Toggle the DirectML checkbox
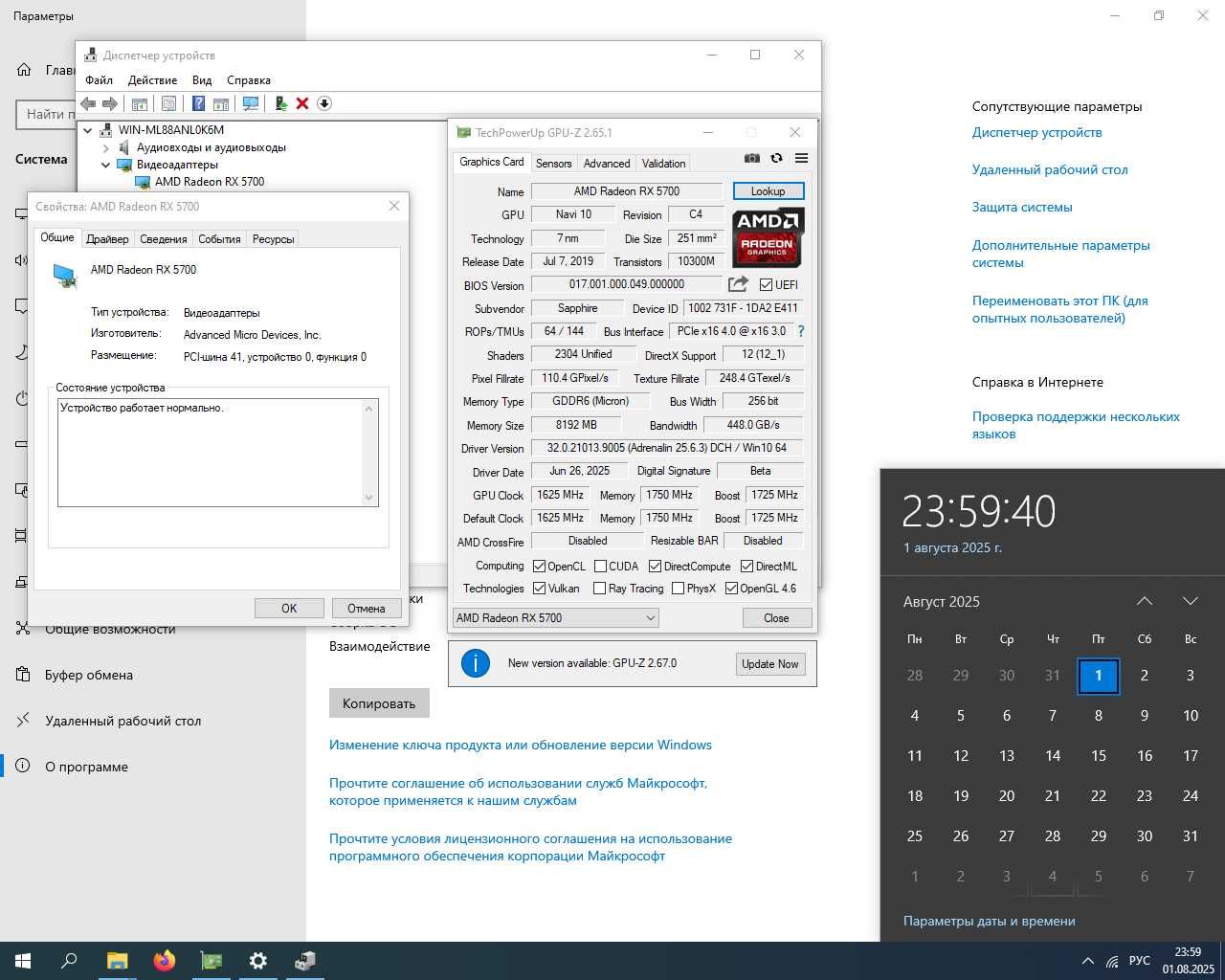Viewport: 1225px width, 980px height. click(x=746, y=566)
